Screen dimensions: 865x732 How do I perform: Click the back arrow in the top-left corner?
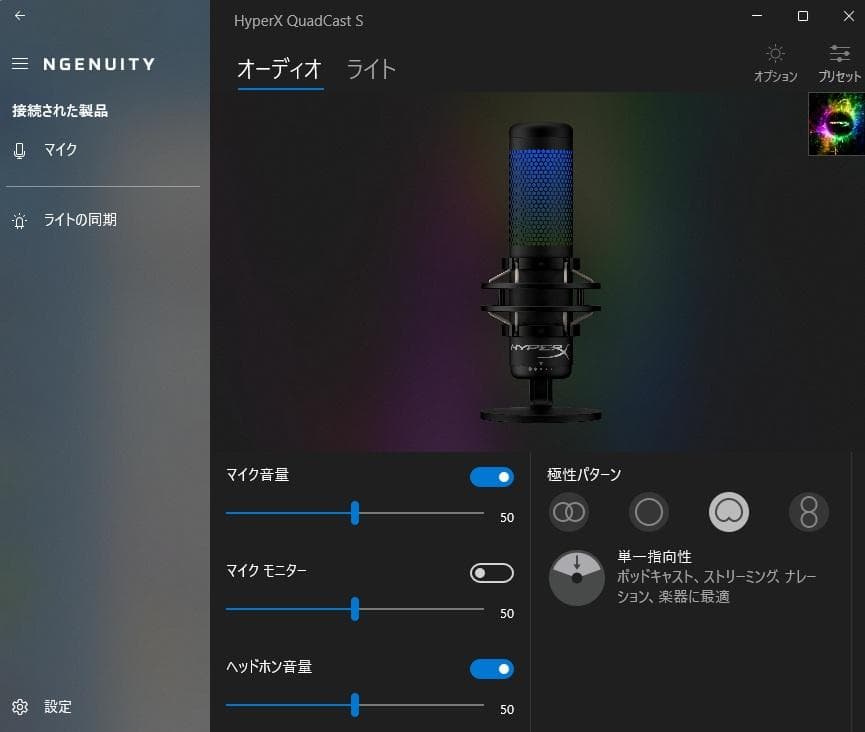pyautogui.click(x=19, y=16)
